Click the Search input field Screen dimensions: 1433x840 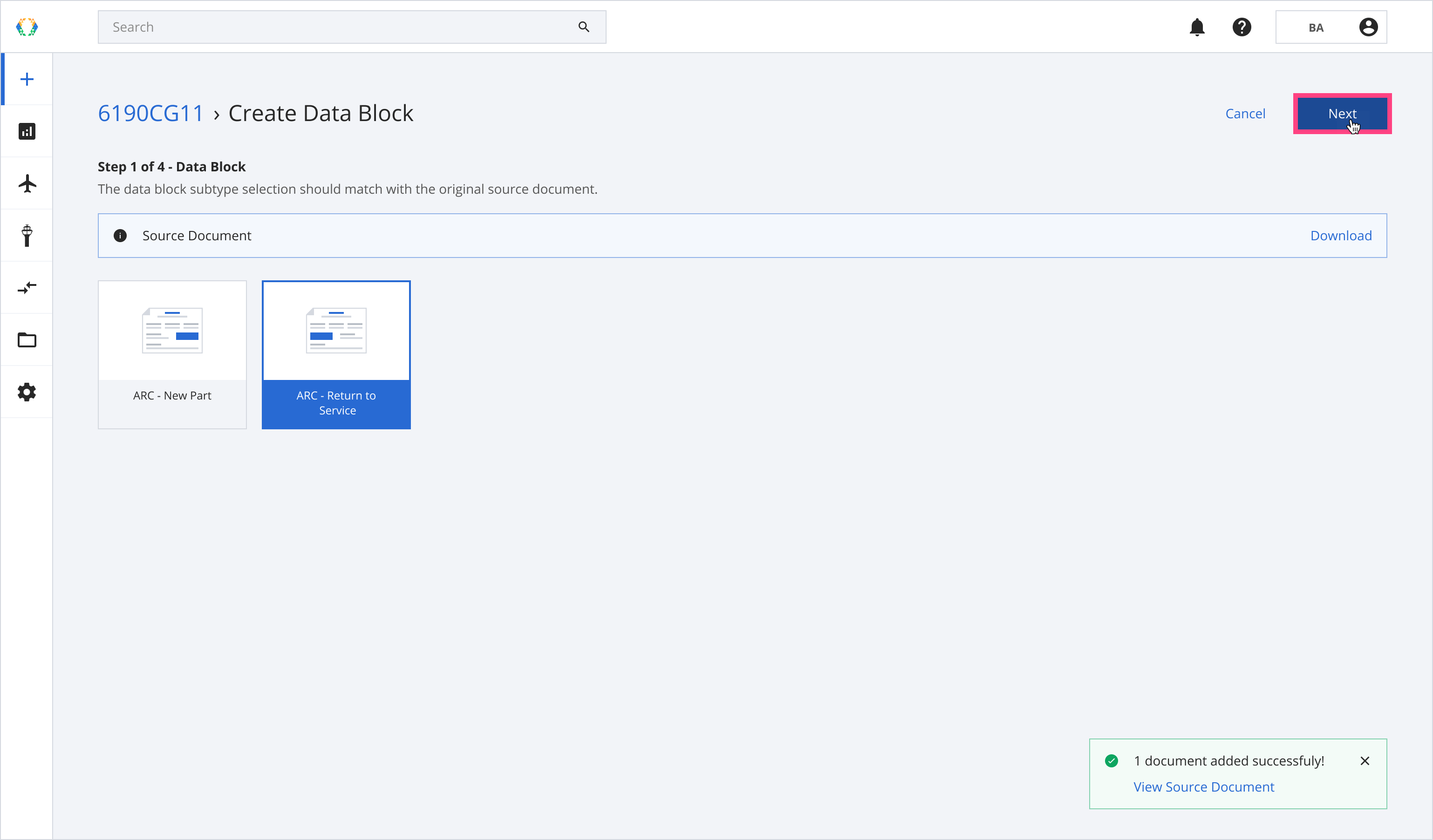pos(351,27)
